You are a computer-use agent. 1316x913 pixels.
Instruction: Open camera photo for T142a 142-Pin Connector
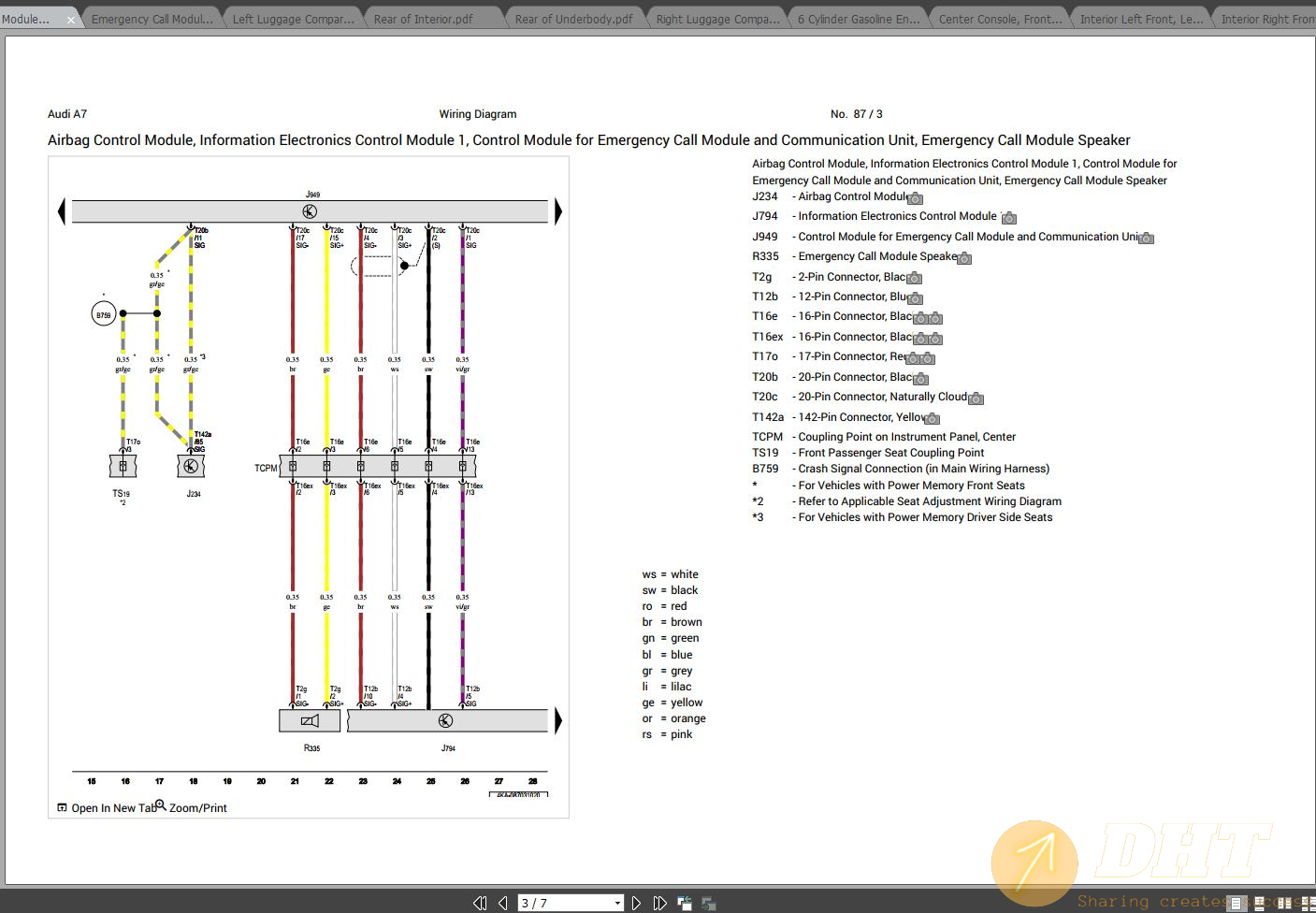(933, 419)
